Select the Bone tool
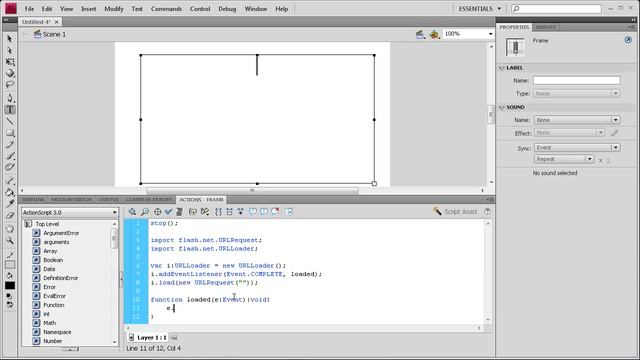Viewport: 640px width, 360px height. tap(10, 180)
